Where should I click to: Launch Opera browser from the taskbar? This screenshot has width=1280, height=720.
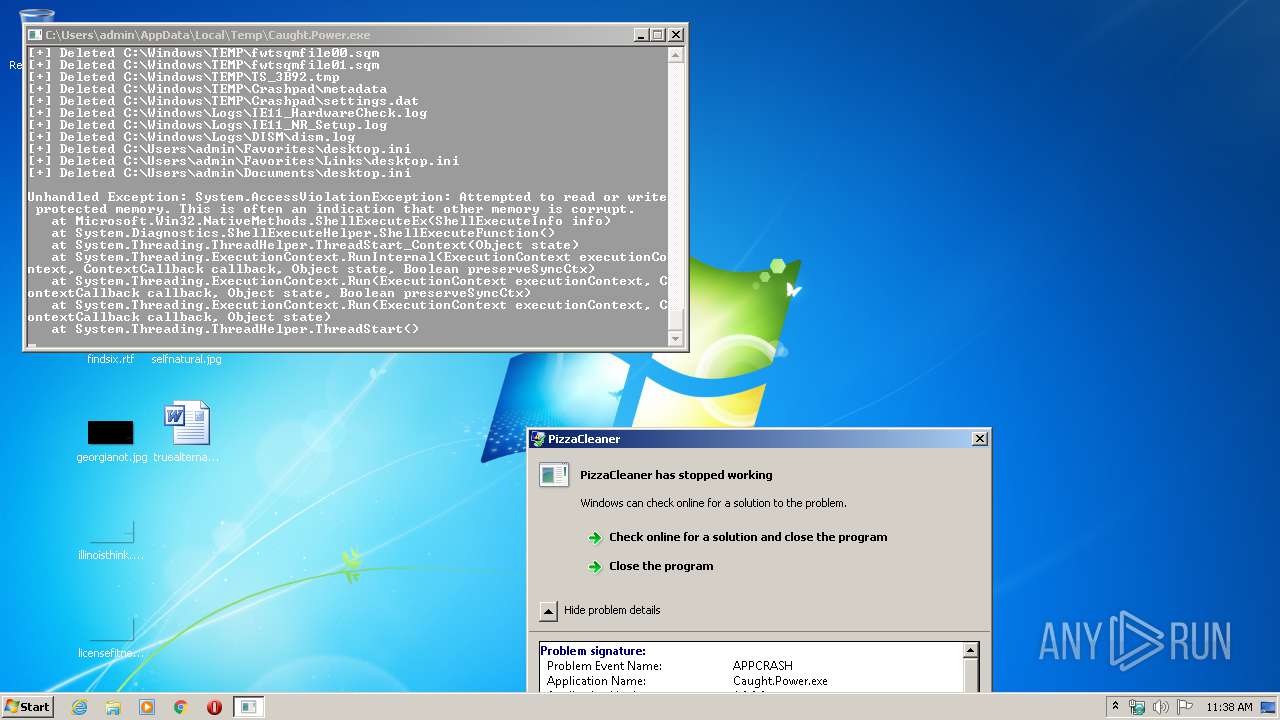[x=214, y=707]
